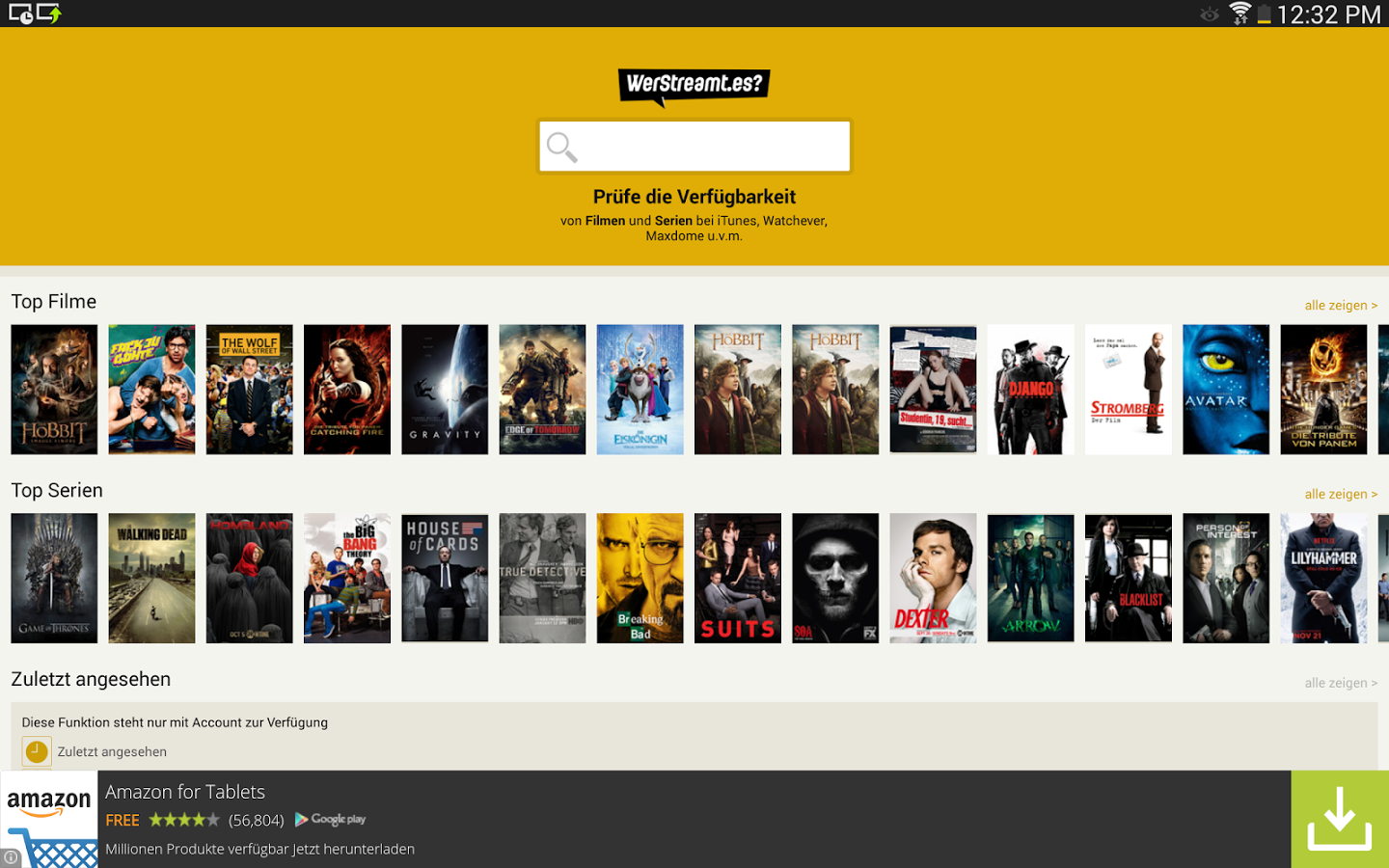Screen dimensions: 1389x868
Task: Open the Homeland series poster
Action: pos(250,579)
